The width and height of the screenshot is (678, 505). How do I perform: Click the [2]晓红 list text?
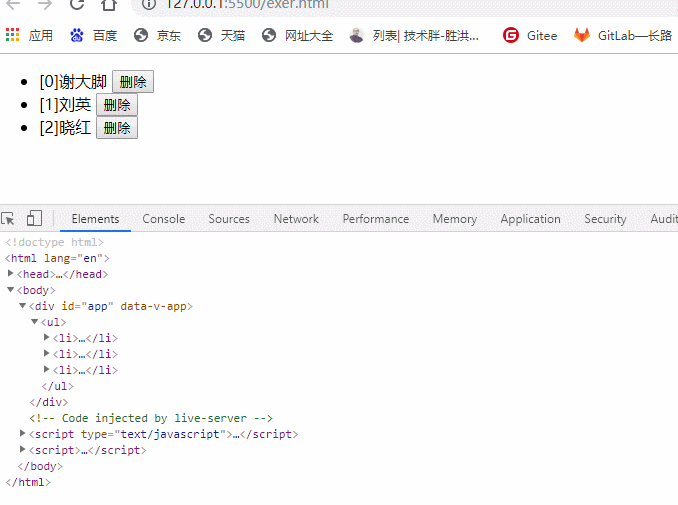click(65, 128)
